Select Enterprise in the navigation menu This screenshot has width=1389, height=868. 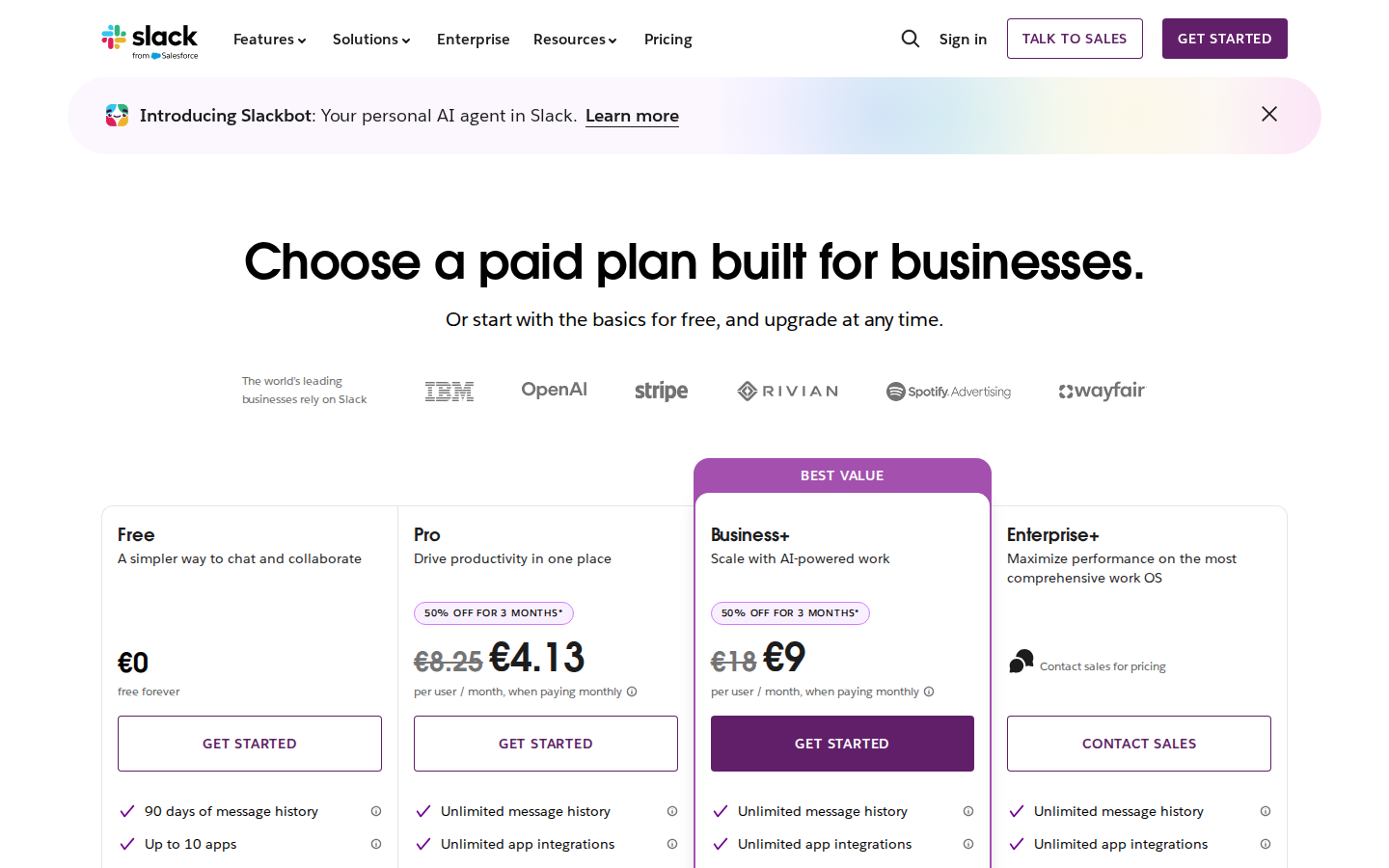click(x=473, y=40)
